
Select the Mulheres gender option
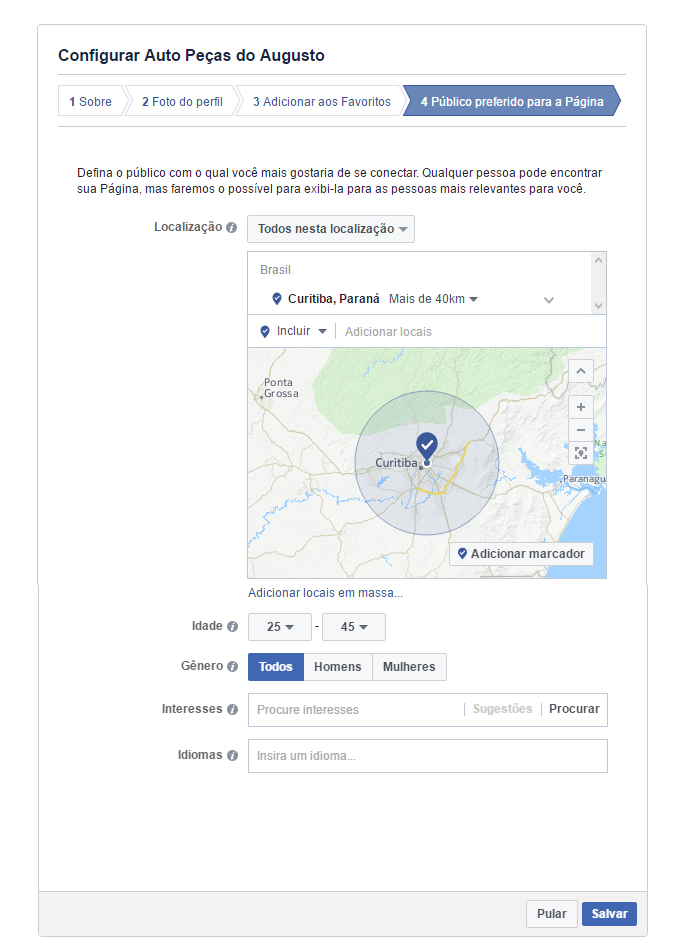[409, 667]
